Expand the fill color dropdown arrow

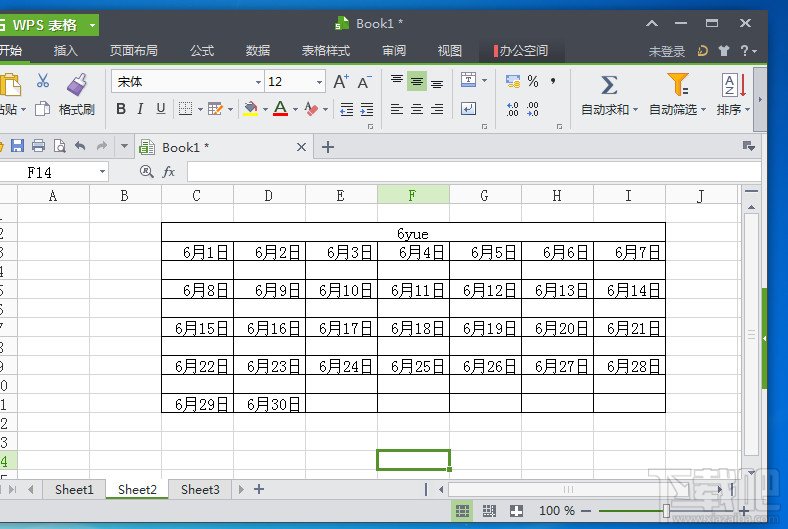pyautogui.click(x=265, y=110)
